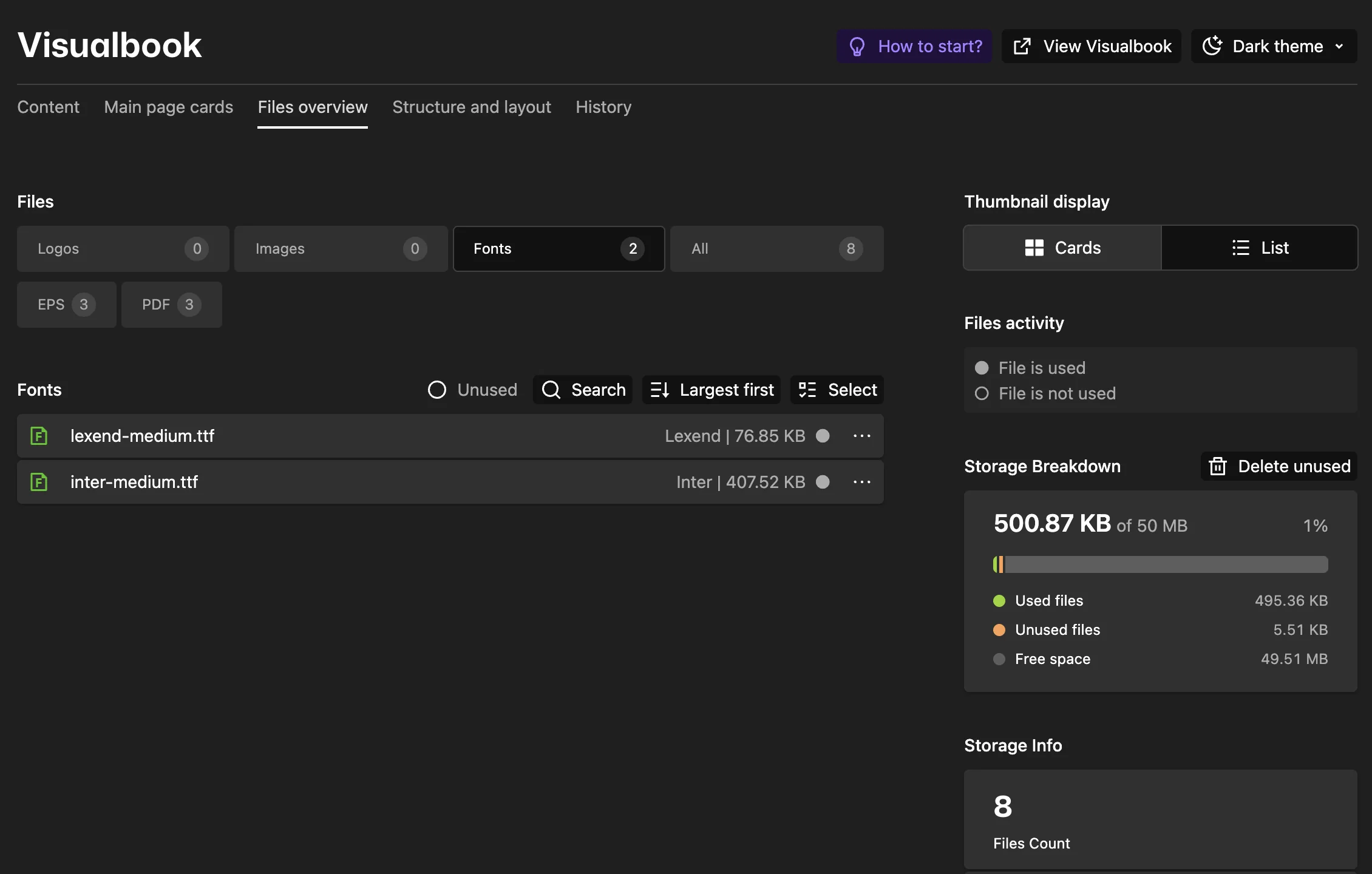Click the lightbulb icon in How to start

coord(857,46)
